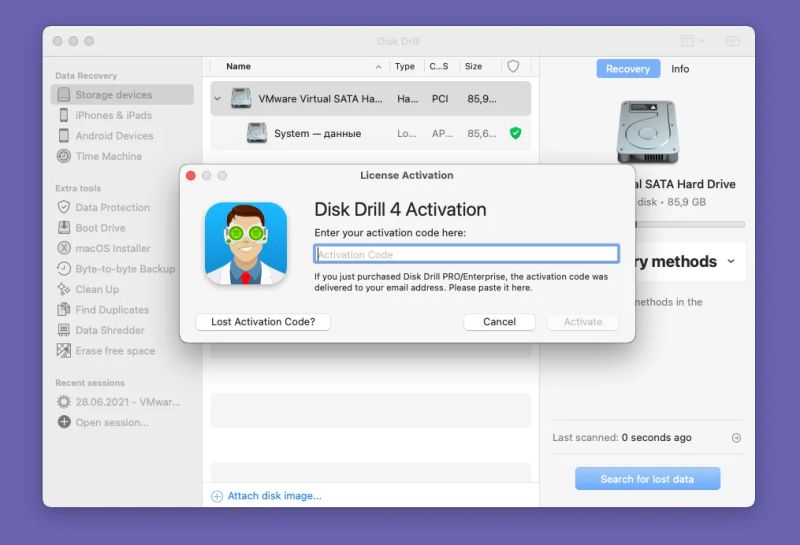Click the Data Protection shield icon
The image size is (800, 545).
coord(64,207)
